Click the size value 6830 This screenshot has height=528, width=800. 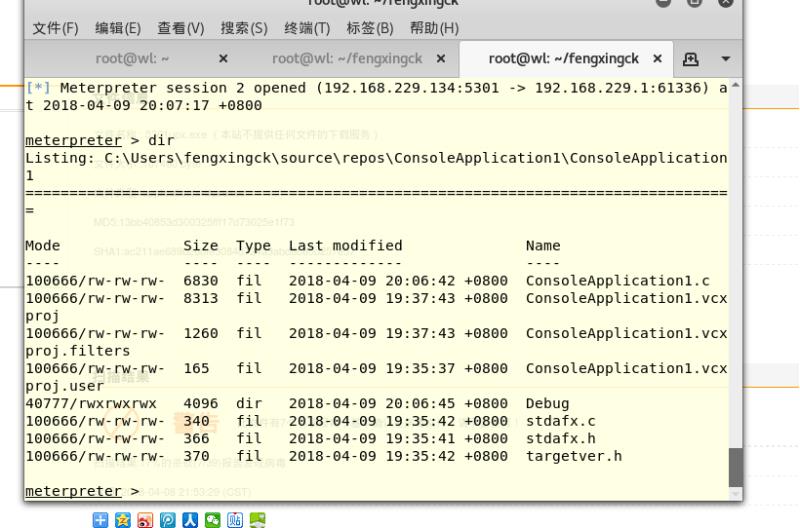[201, 281]
